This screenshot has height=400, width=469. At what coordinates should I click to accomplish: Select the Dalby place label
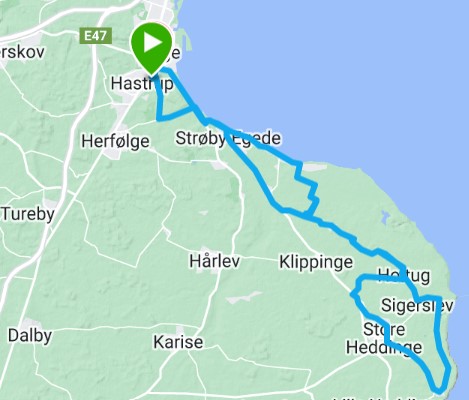pyautogui.click(x=30, y=336)
